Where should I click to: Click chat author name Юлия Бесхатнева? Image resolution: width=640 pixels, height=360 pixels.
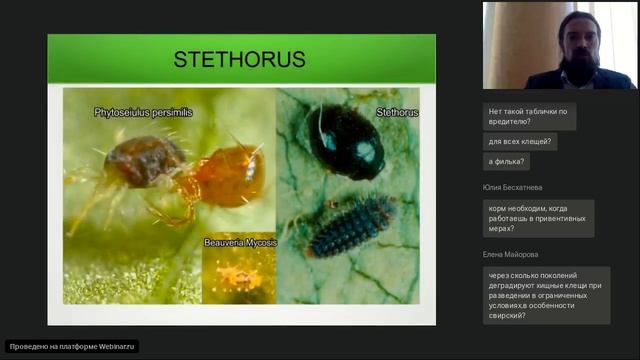click(x=512, y=187)
